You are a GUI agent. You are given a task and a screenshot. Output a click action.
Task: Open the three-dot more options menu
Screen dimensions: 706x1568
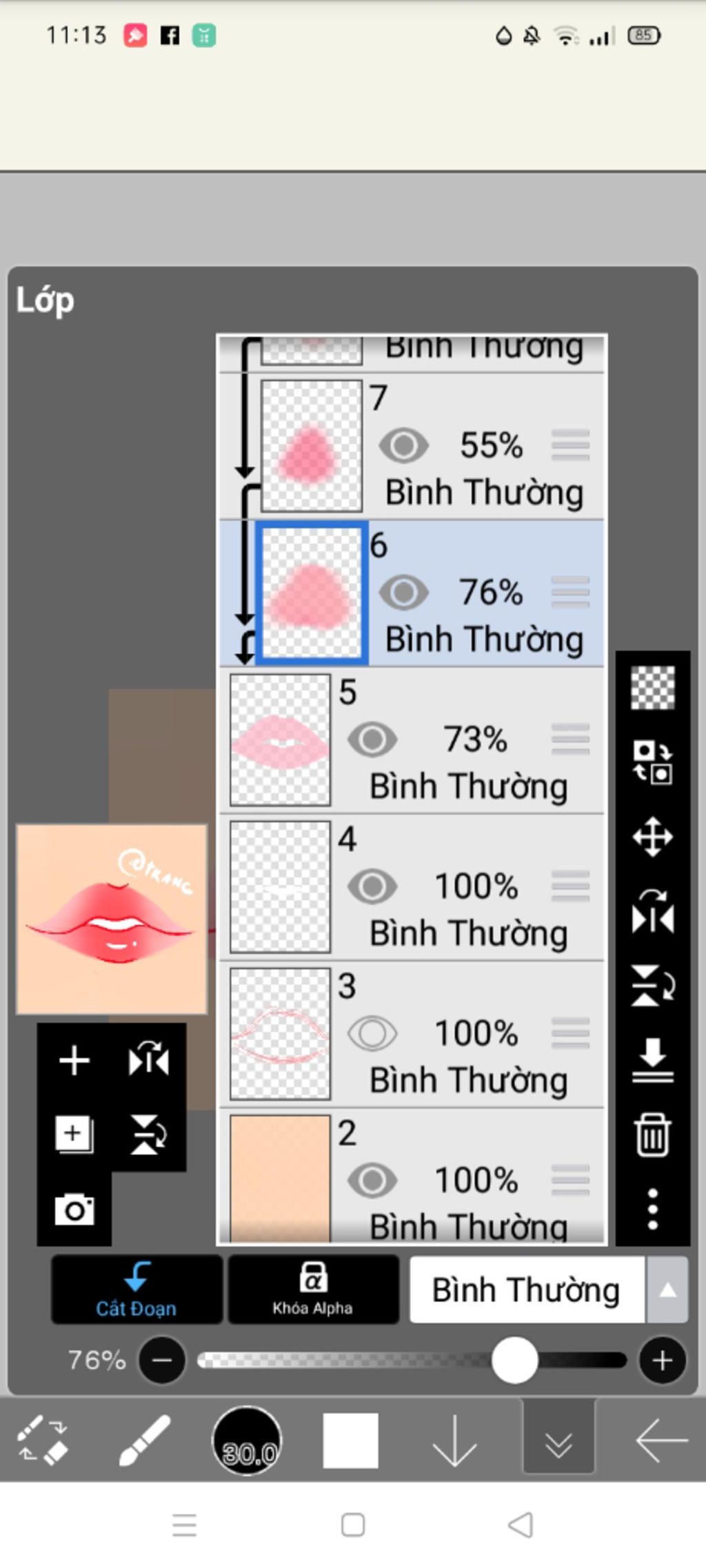(652, 1208)
